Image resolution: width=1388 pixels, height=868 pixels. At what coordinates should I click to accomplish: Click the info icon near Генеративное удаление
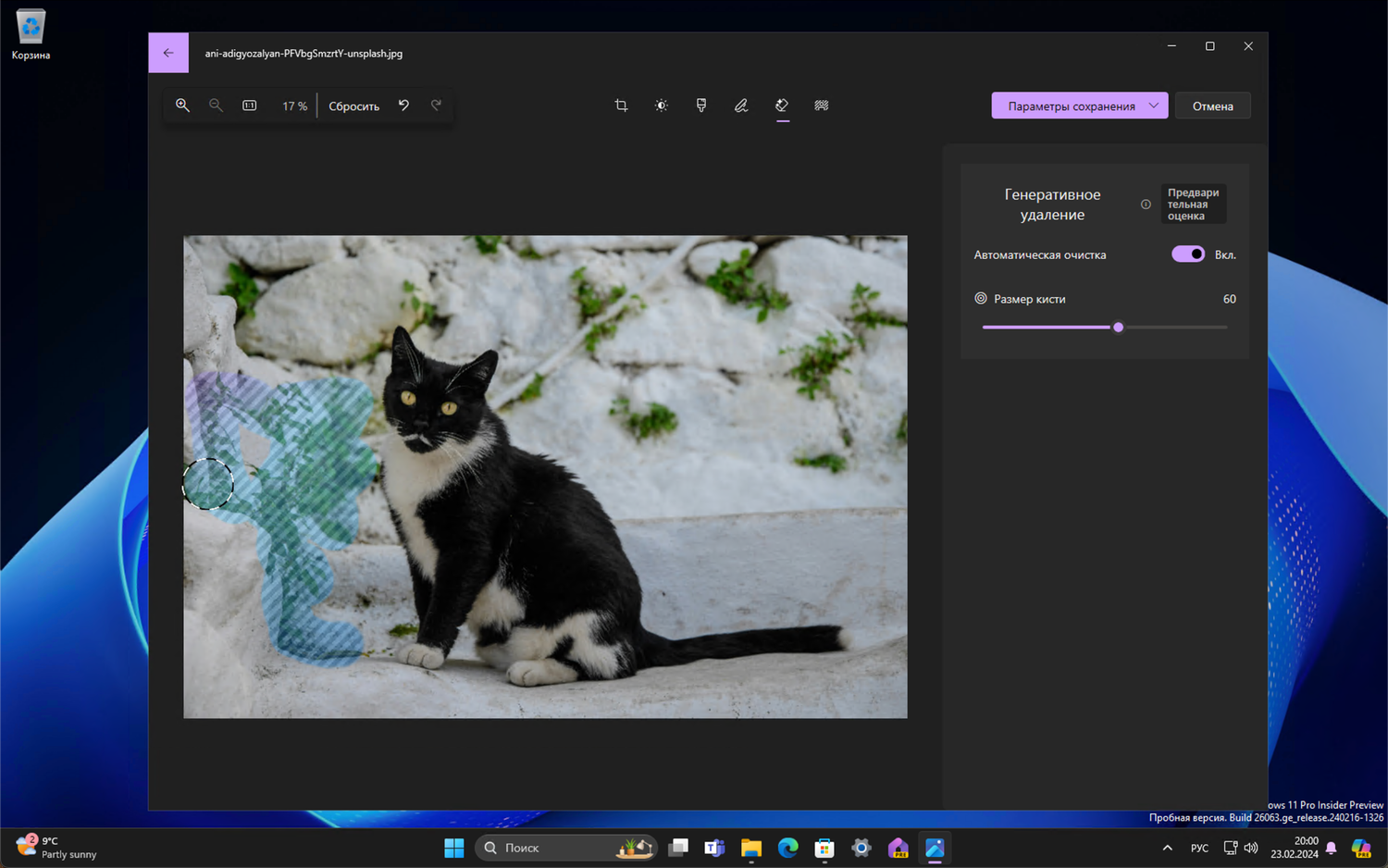coord(1146,205)
